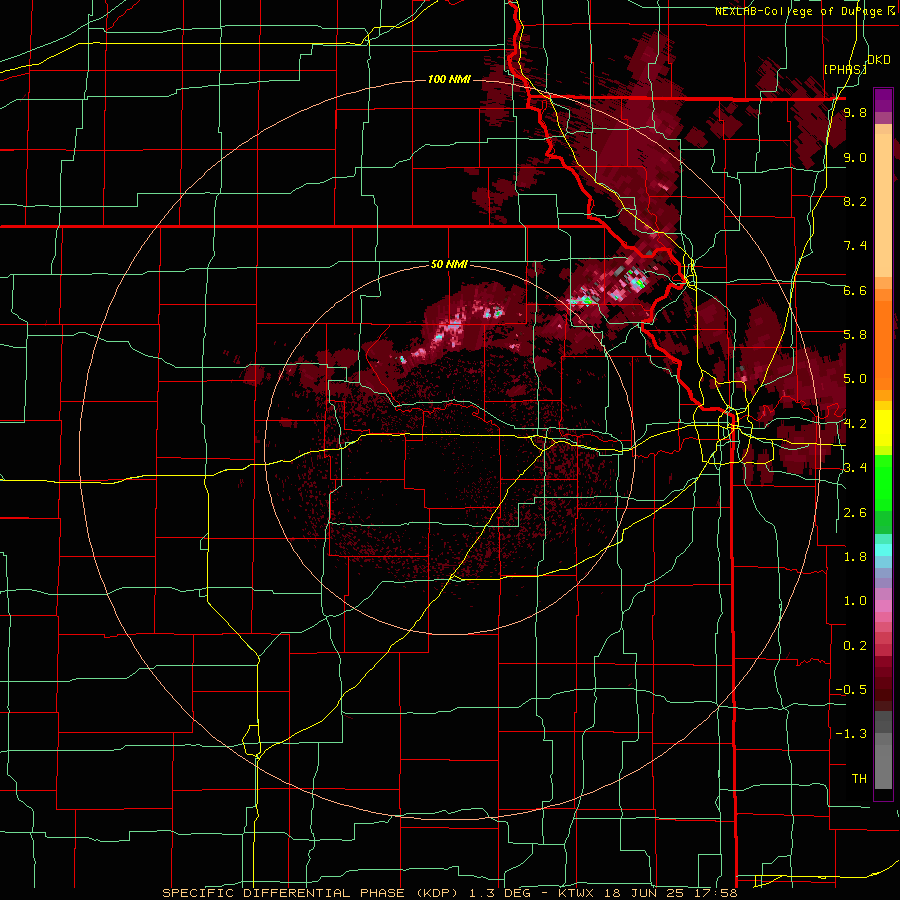900x900 pixels.
Task: Click the "9.0" scale value
Action: click(855, 157)
